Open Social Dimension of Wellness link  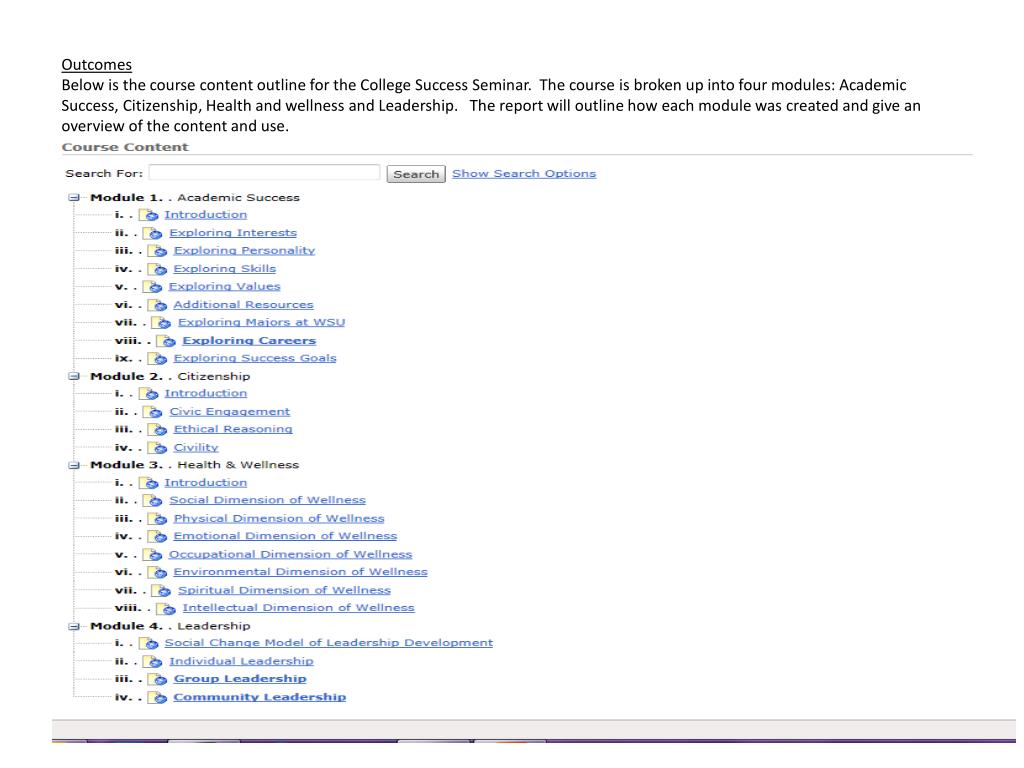point(268,501)
